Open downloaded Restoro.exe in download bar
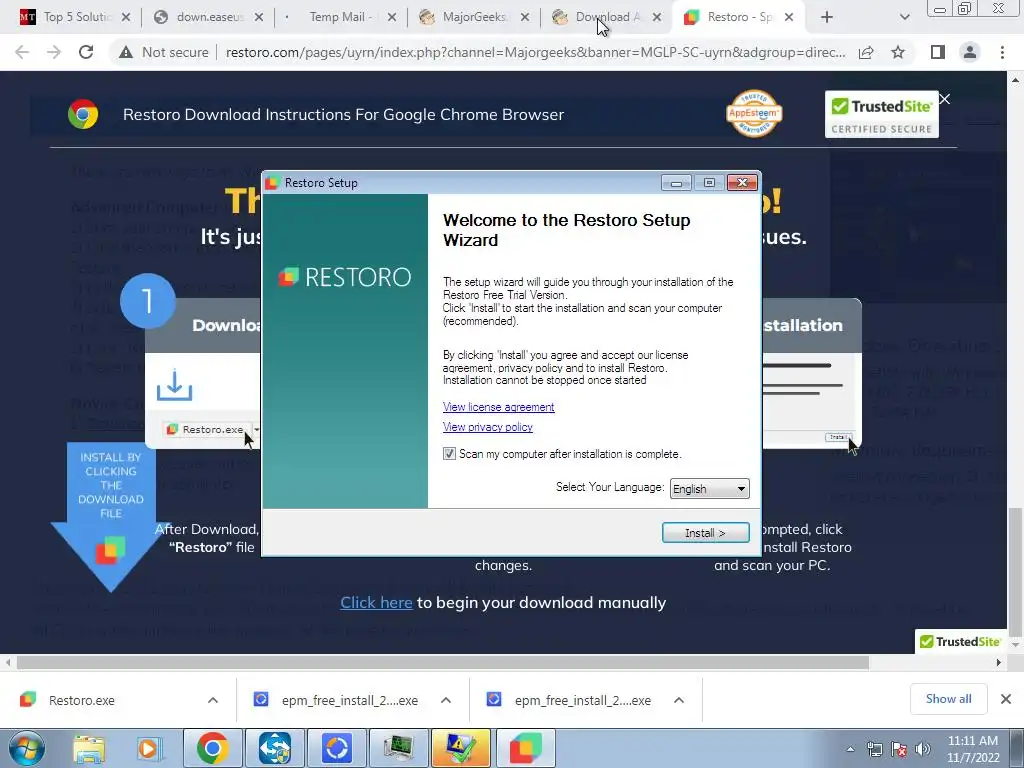Image resolution: width=1024 pixels, height=768 pixels. [x=82, y=700]
